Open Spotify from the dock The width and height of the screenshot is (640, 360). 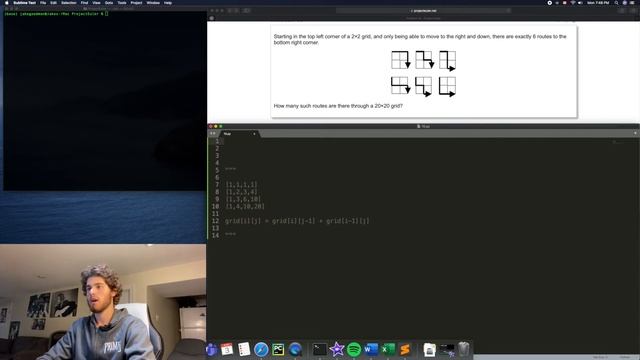click(354, 350)
